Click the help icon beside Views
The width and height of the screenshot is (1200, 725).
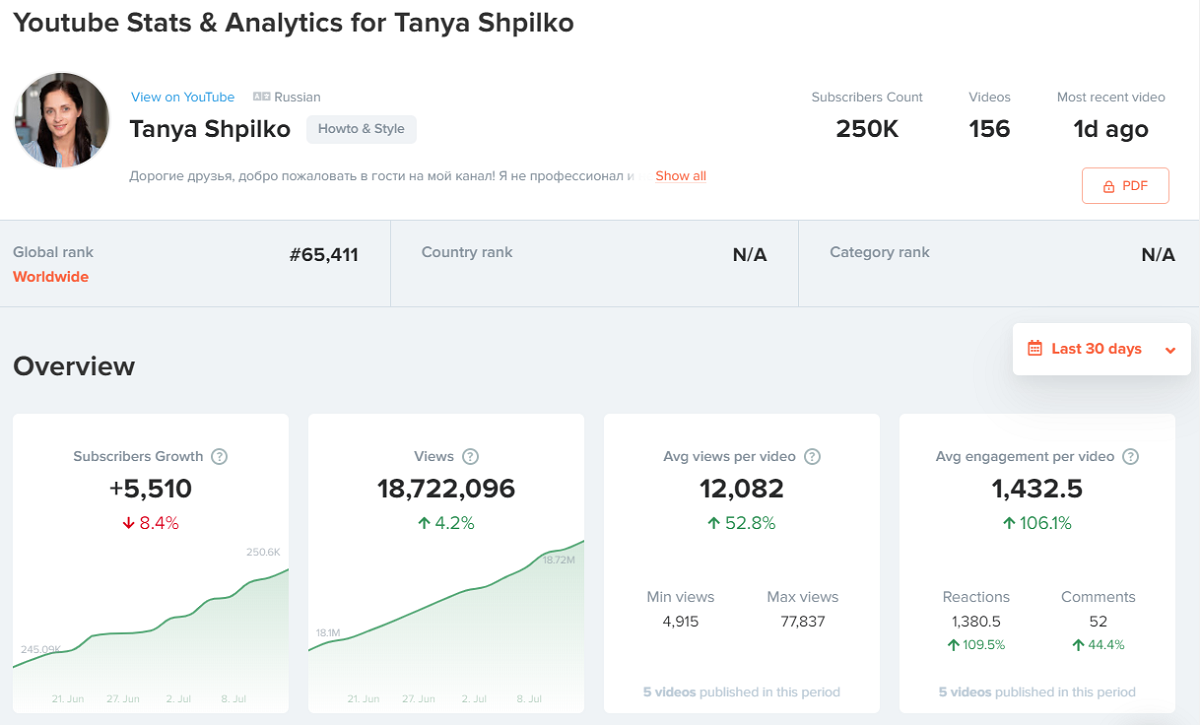pos(470,456)
